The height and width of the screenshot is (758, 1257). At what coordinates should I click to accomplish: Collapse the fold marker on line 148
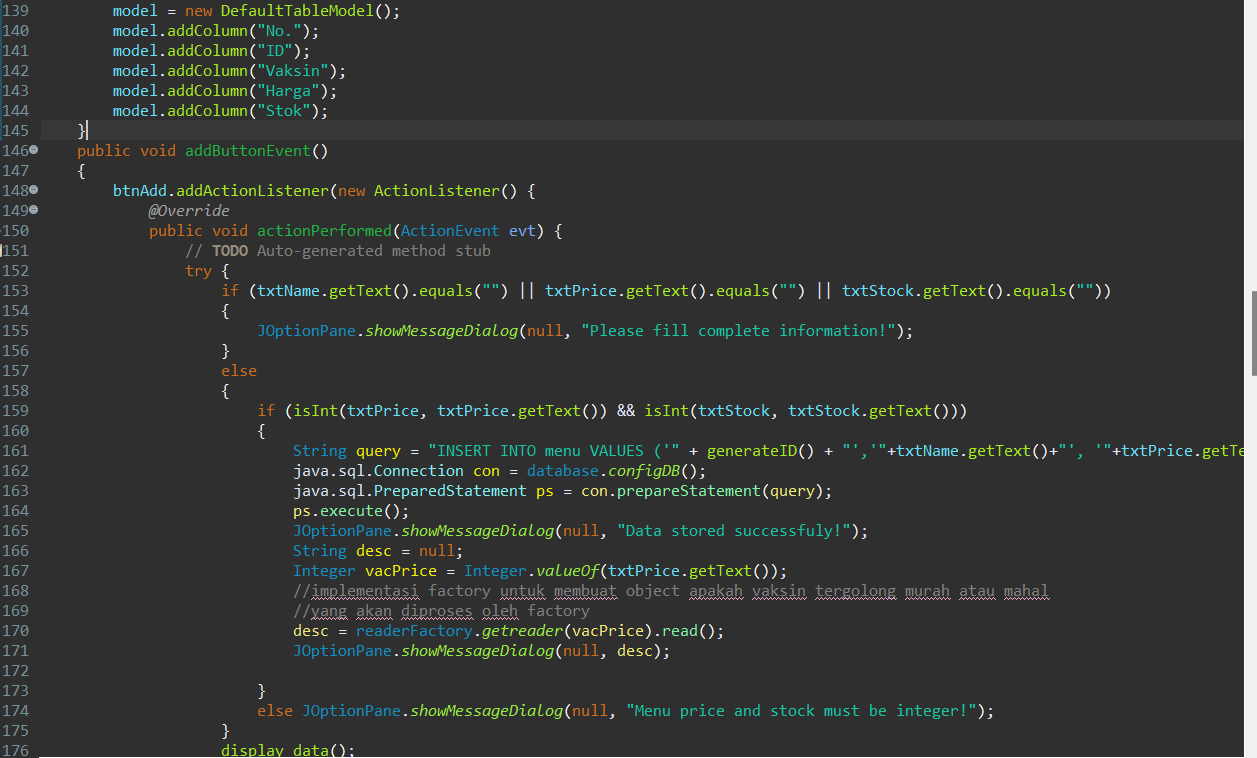(x=34, y=190)
